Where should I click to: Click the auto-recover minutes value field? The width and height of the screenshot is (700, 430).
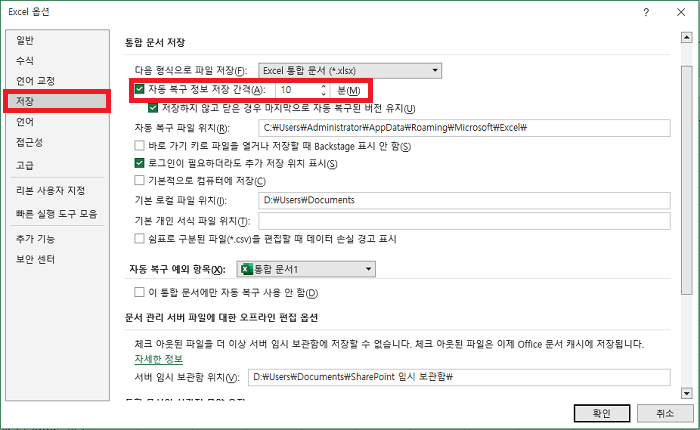pos(298,90)
